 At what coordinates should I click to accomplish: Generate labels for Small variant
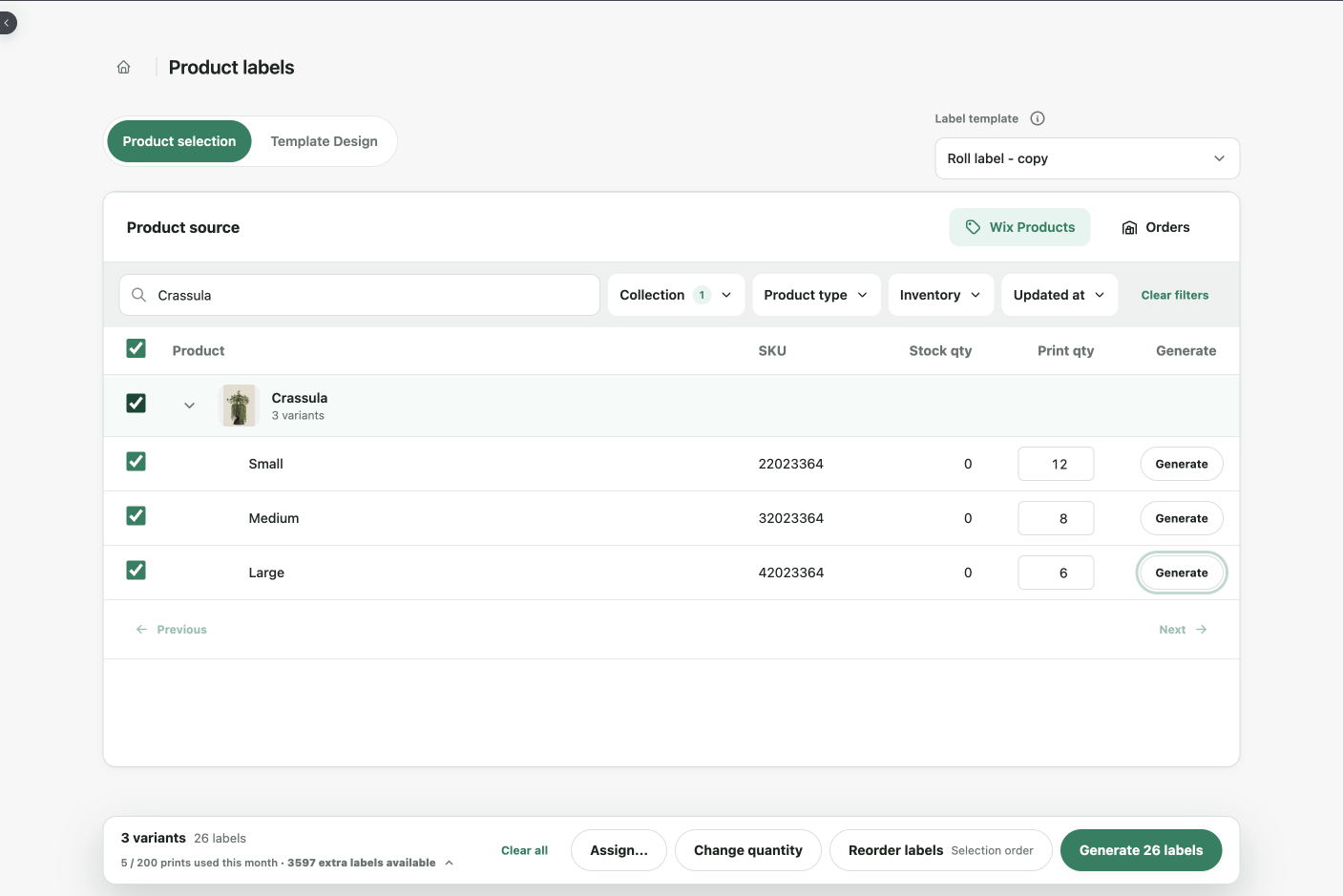(1182, 464)
